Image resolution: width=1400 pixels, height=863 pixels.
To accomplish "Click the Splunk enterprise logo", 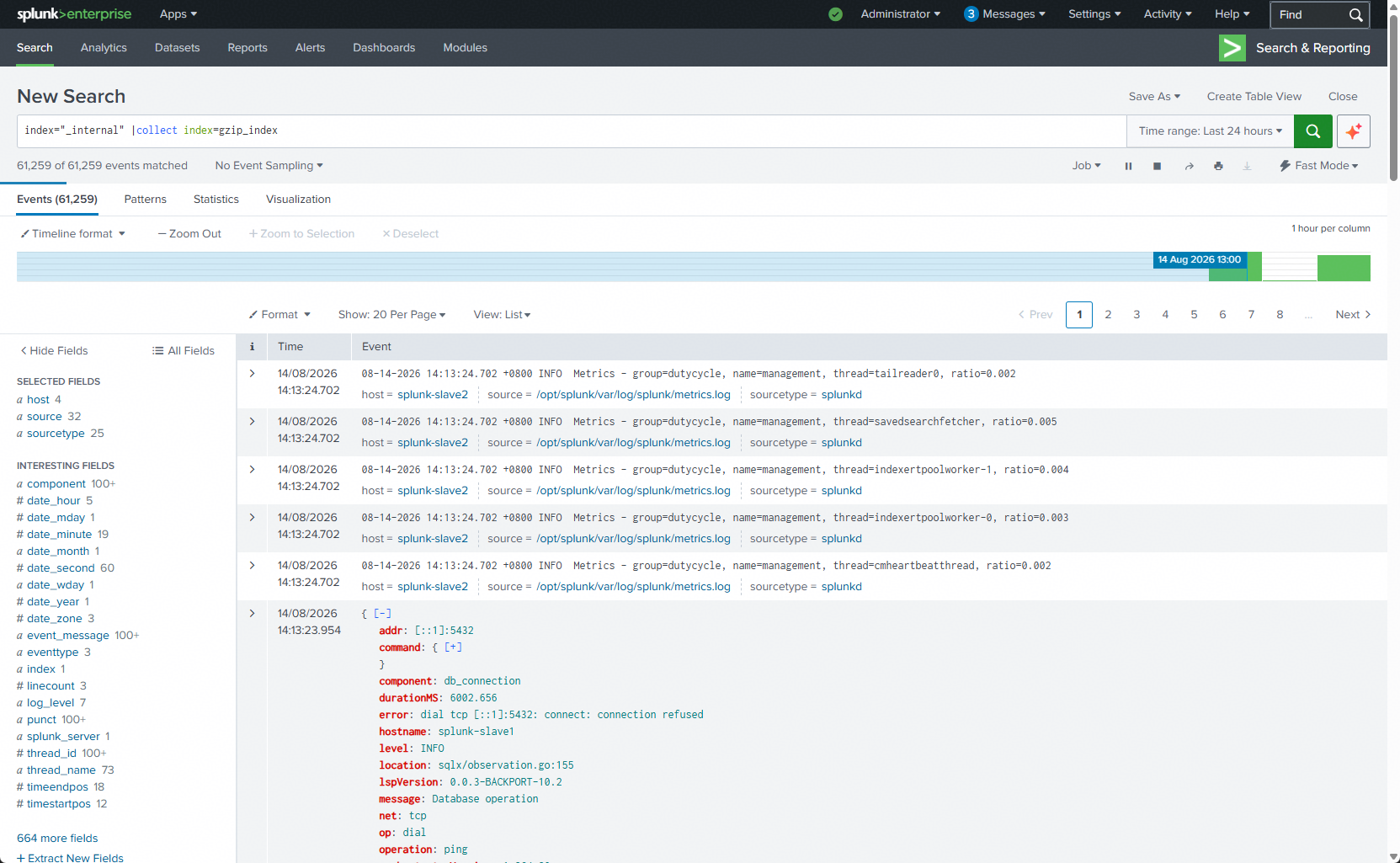I will [x=74, y=14].
